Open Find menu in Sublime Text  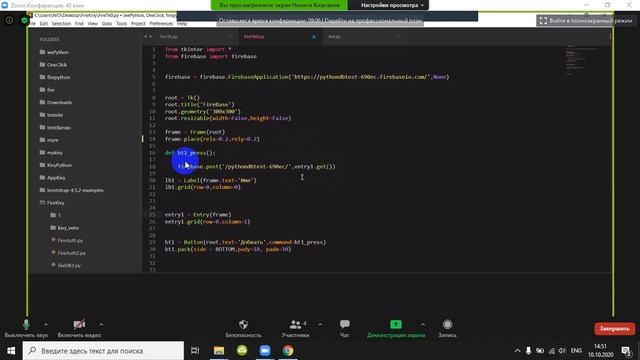pyautogui.click(x=79, y=24)
